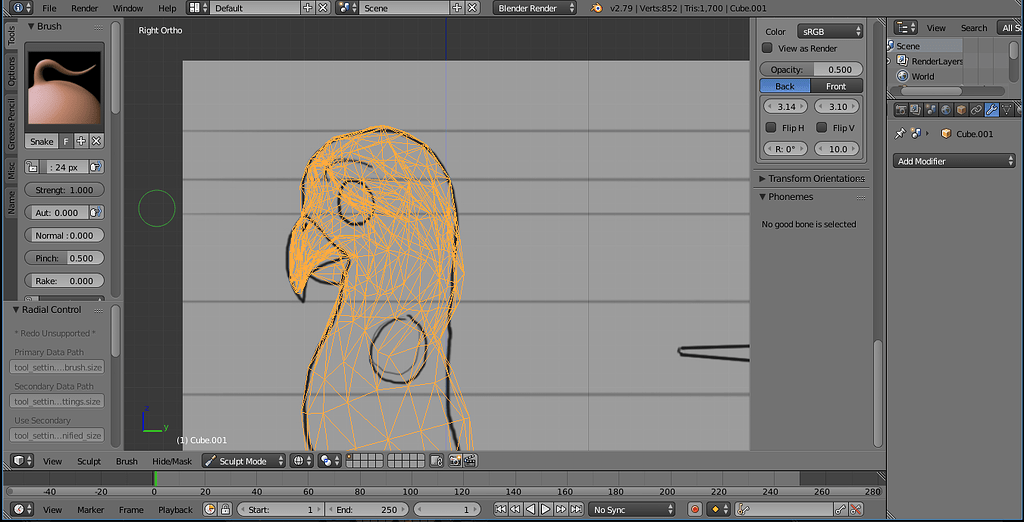Open the File menu
Viewport: 1024px width, 522px height.
click(49, 8)
